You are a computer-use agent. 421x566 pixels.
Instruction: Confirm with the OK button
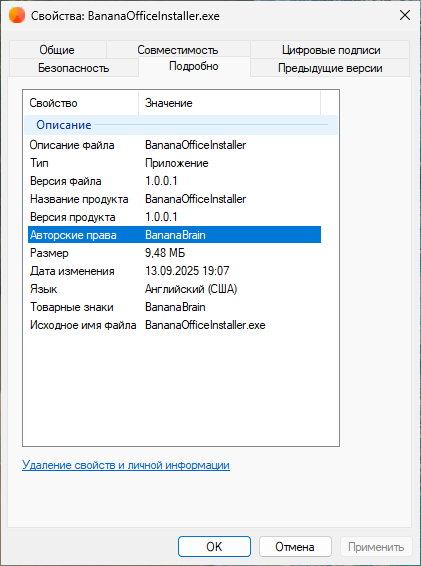click(x=214, y=547)
